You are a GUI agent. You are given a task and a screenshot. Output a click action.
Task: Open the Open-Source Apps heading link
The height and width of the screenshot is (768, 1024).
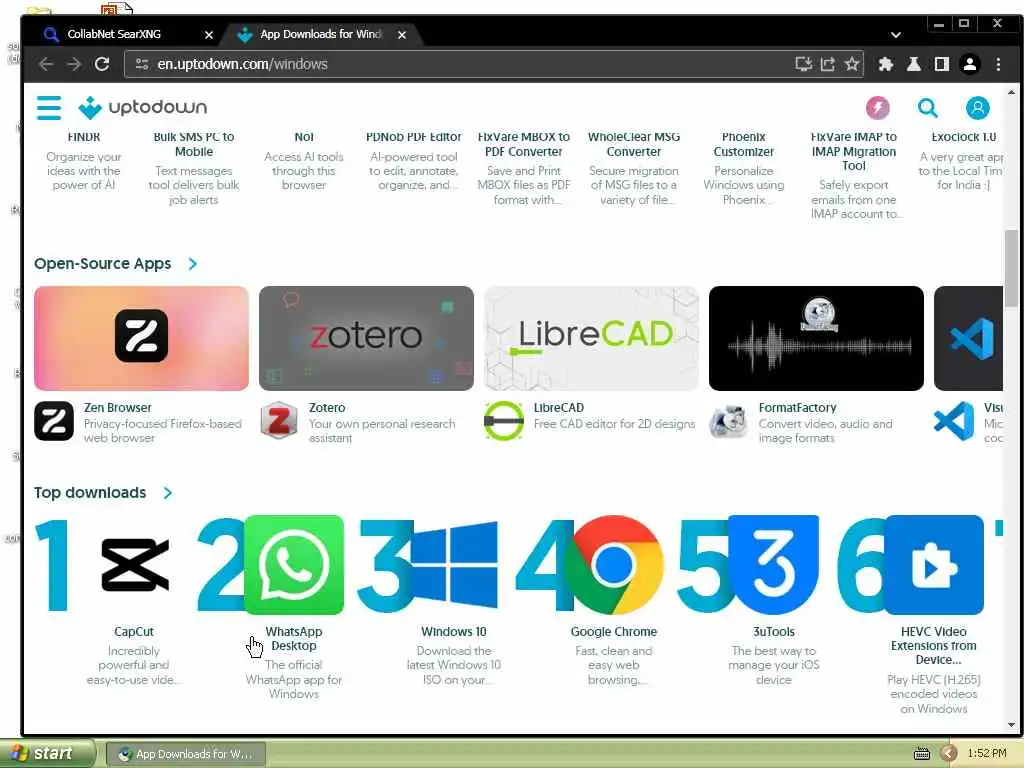click(x=103, y=264)
